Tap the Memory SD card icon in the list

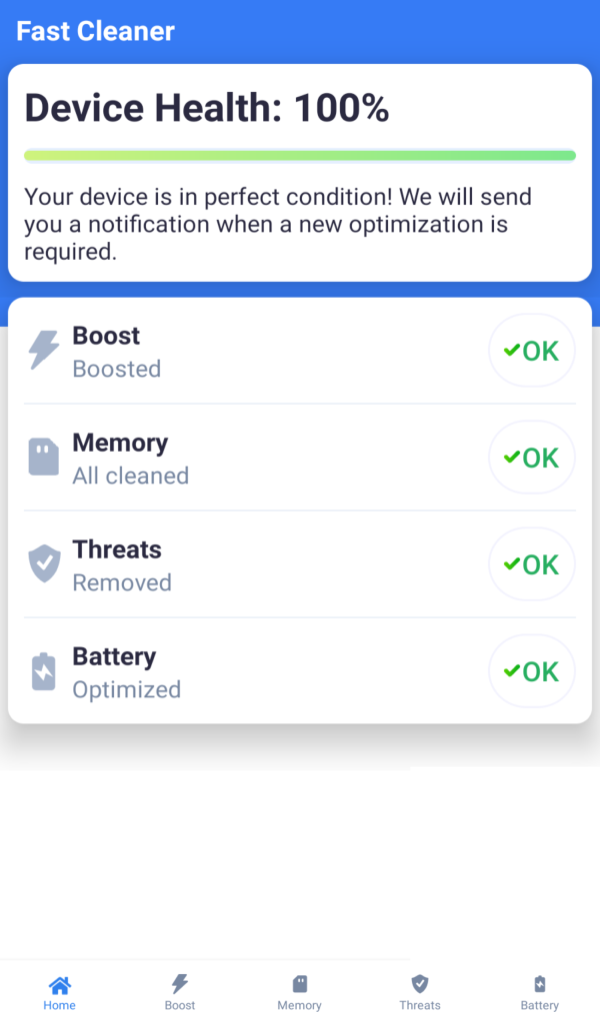coord(44,457)
